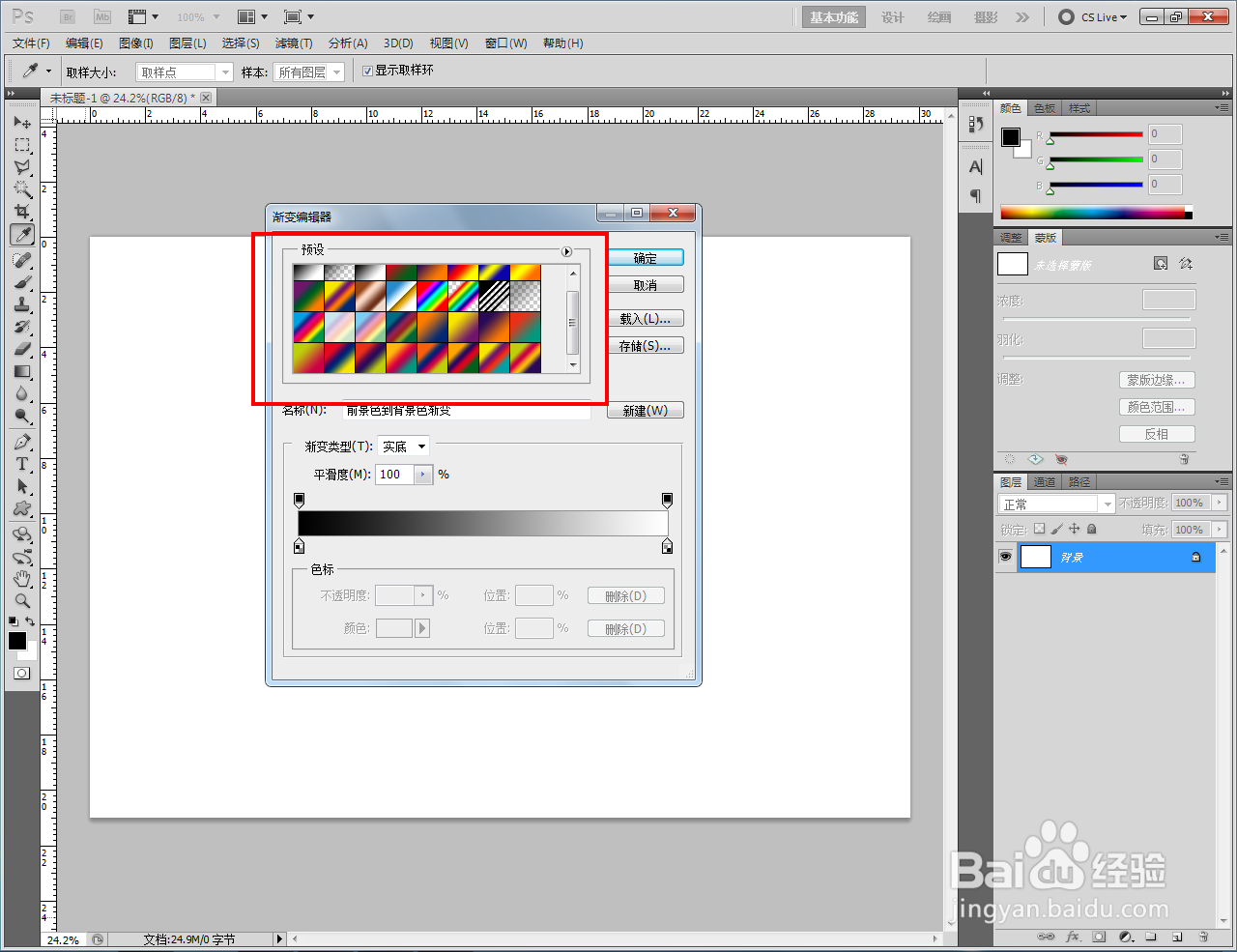Open the CS Live dropdown
1237x952 pixels.
[x=1093, y=16]
